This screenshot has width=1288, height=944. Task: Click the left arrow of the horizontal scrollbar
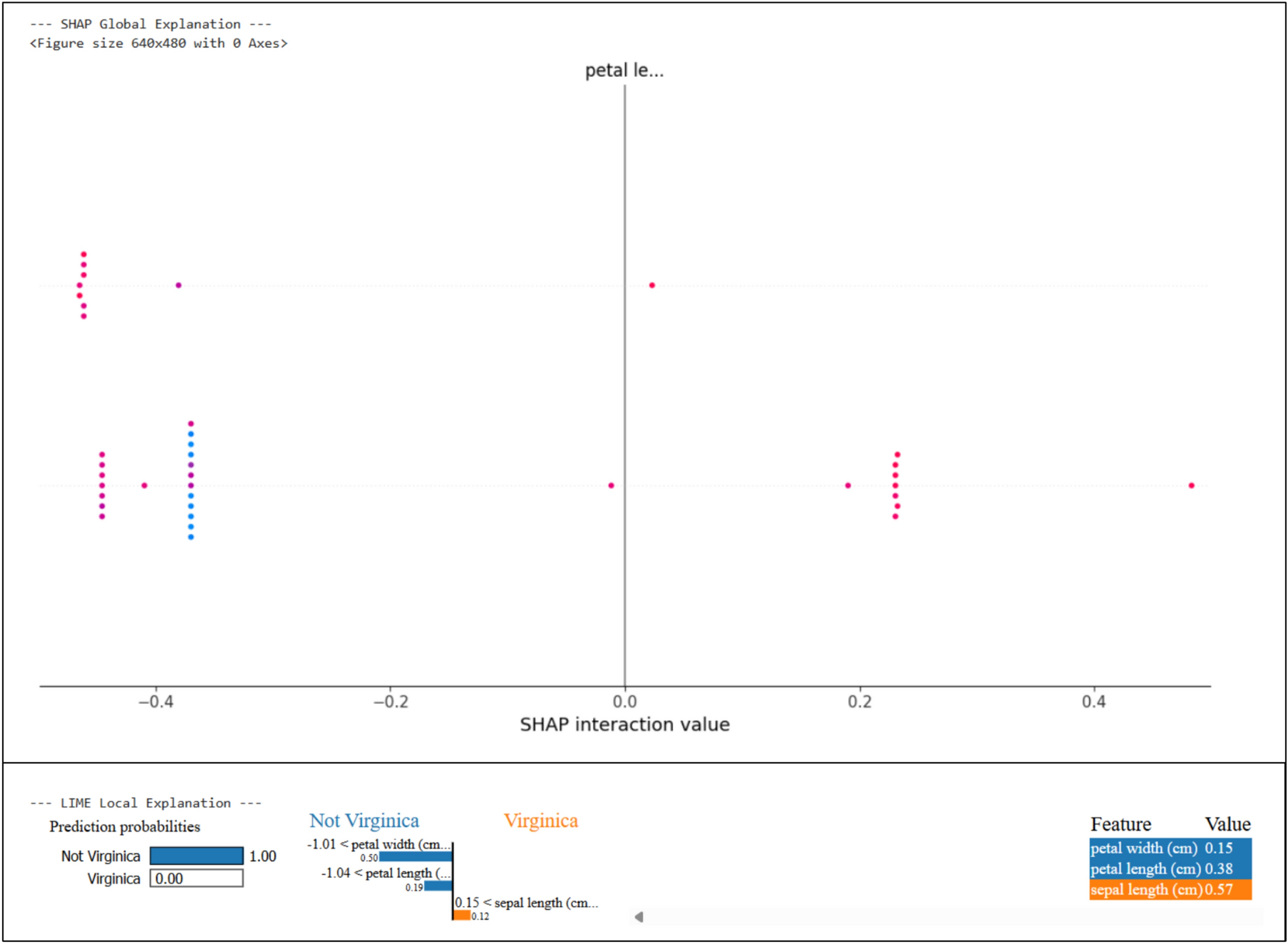coord(639,917)
